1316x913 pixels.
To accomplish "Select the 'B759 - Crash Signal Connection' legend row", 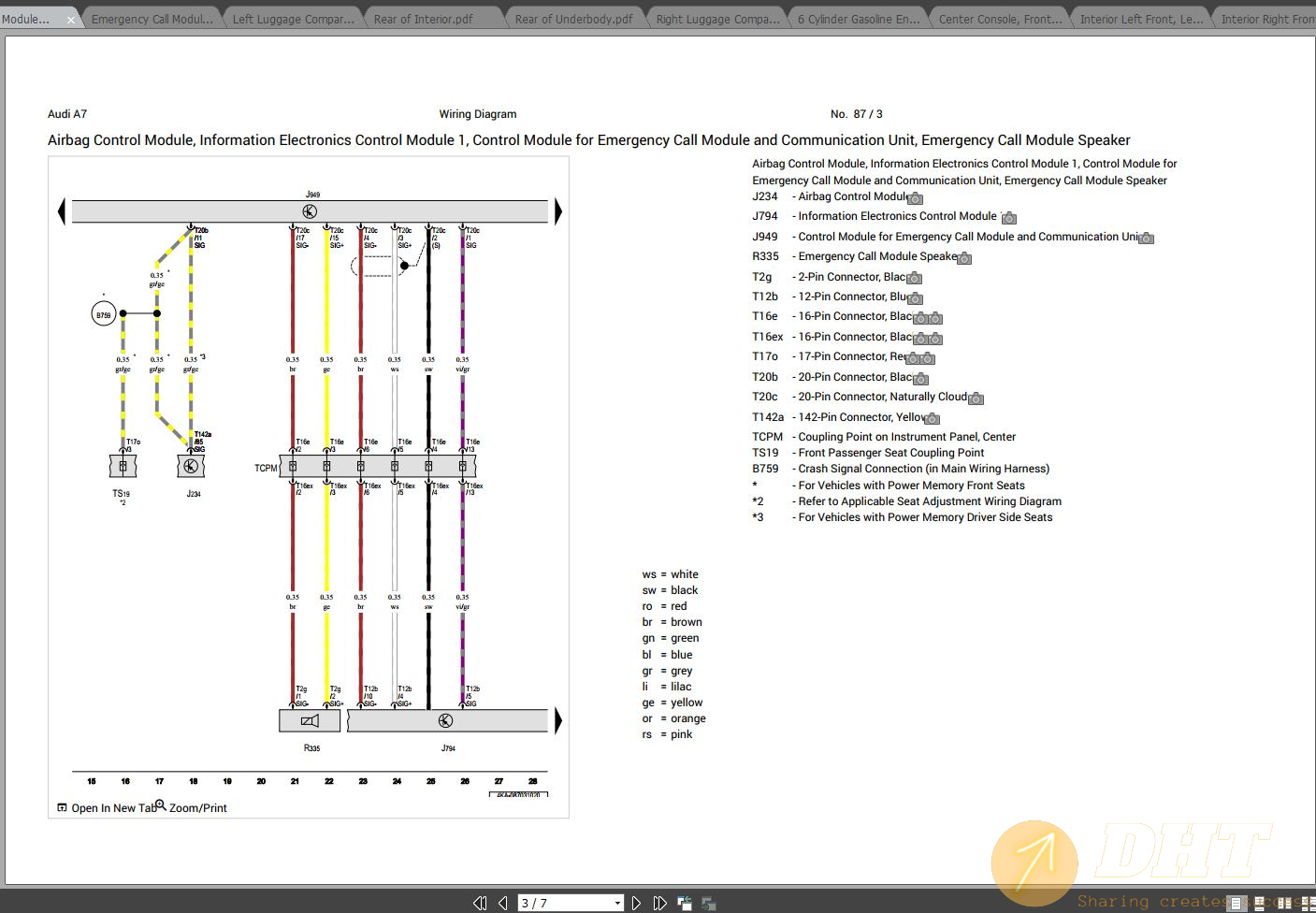I will (x=901, y=469).
